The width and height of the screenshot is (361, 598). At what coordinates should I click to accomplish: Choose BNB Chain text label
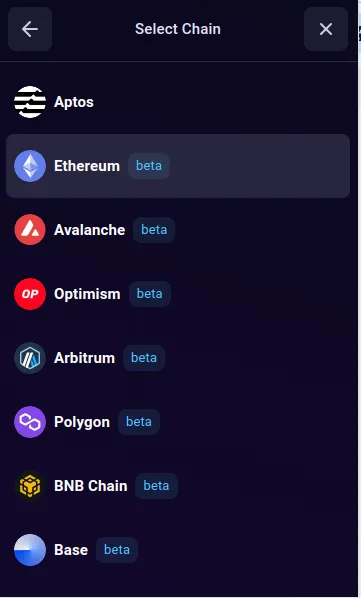[x=91, y=486]
